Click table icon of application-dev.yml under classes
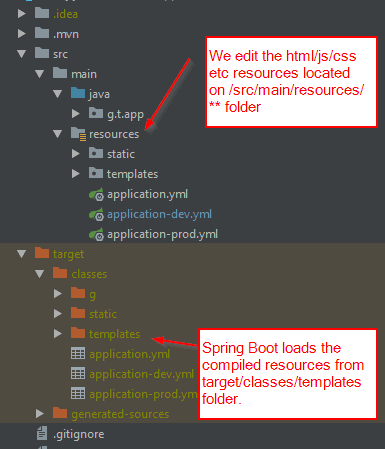This screenshot has height=449, width=385. tap(78, 373)
